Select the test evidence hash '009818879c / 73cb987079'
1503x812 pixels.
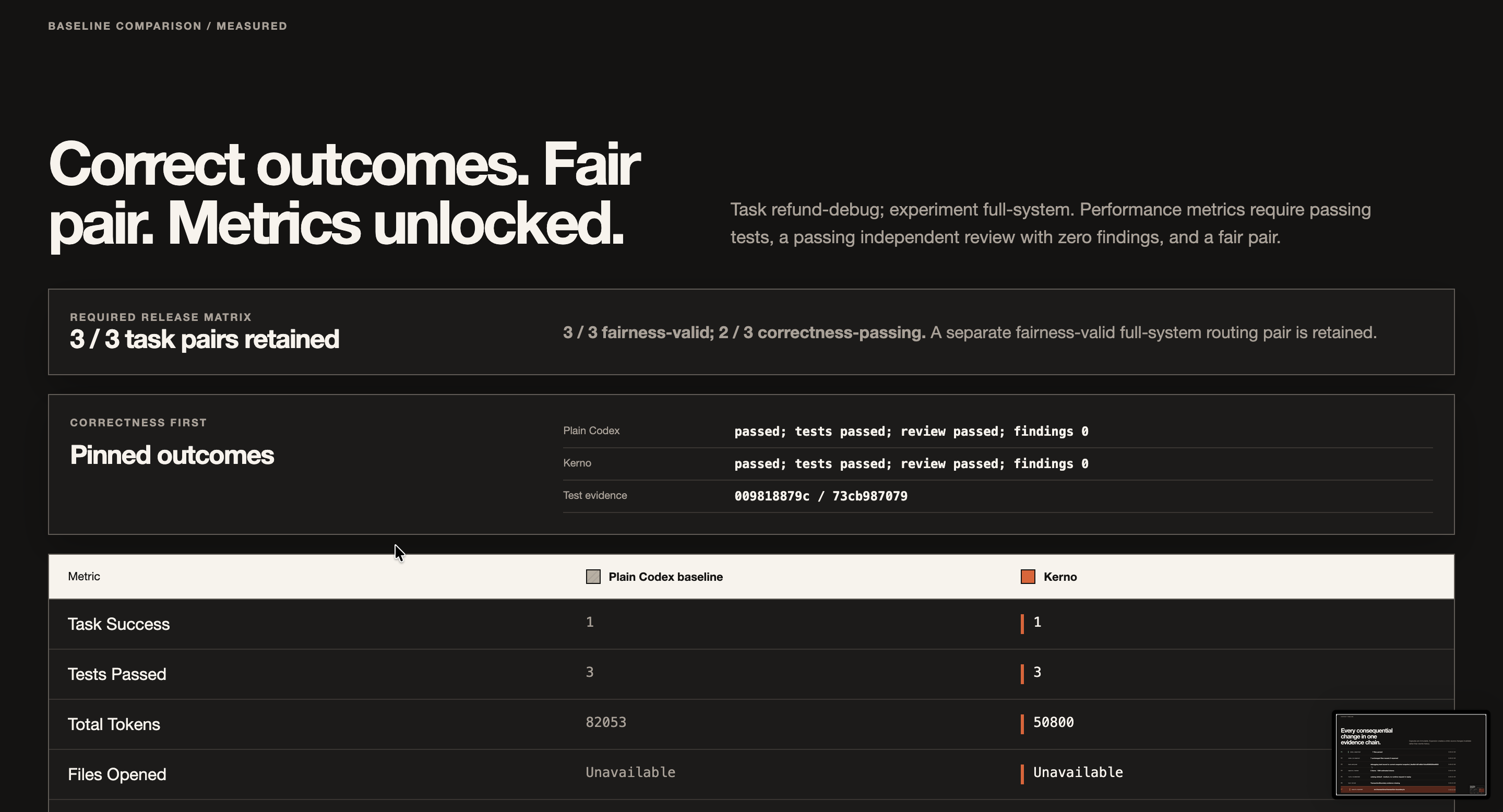[x=820, y=496]
